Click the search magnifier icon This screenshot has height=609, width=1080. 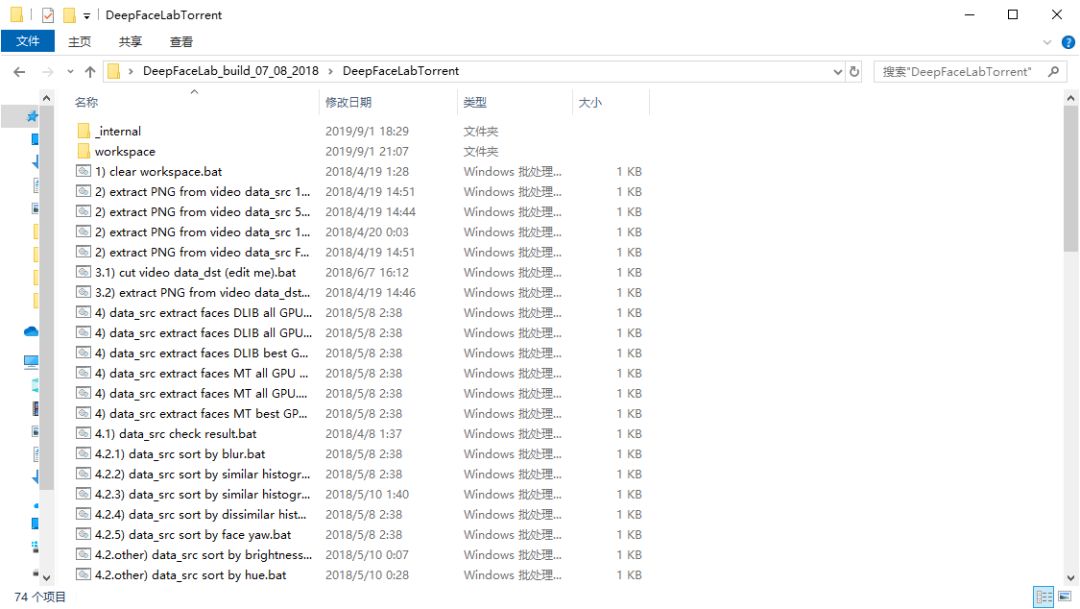tap(1053, 71)
